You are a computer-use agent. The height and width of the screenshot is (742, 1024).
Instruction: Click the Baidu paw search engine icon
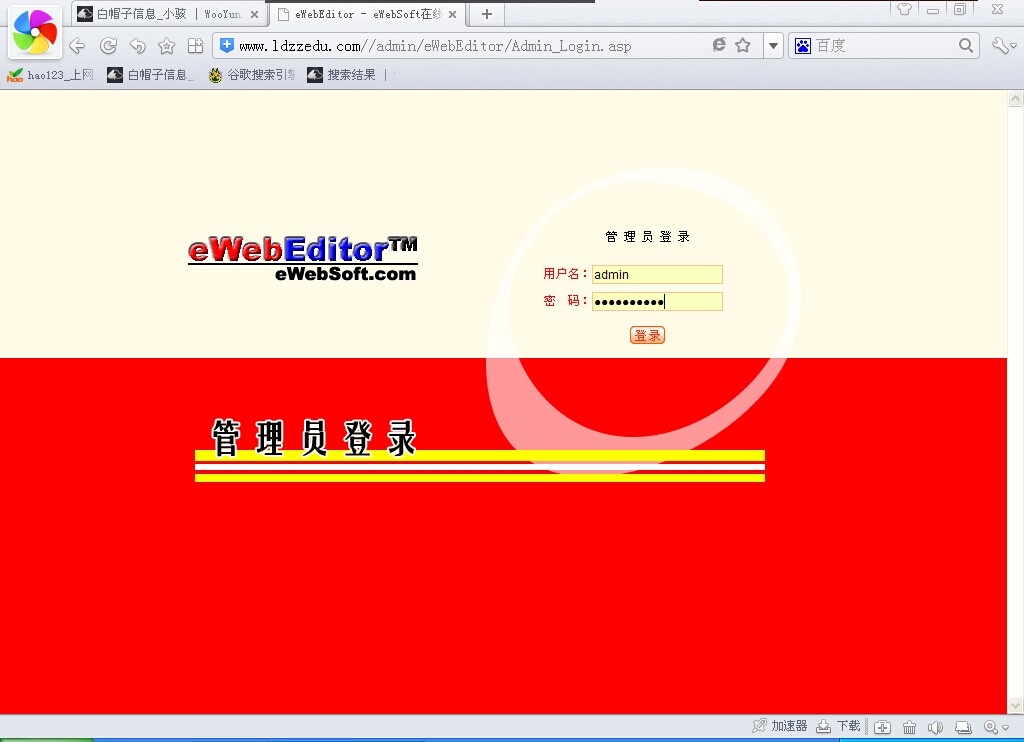point(803,46)
